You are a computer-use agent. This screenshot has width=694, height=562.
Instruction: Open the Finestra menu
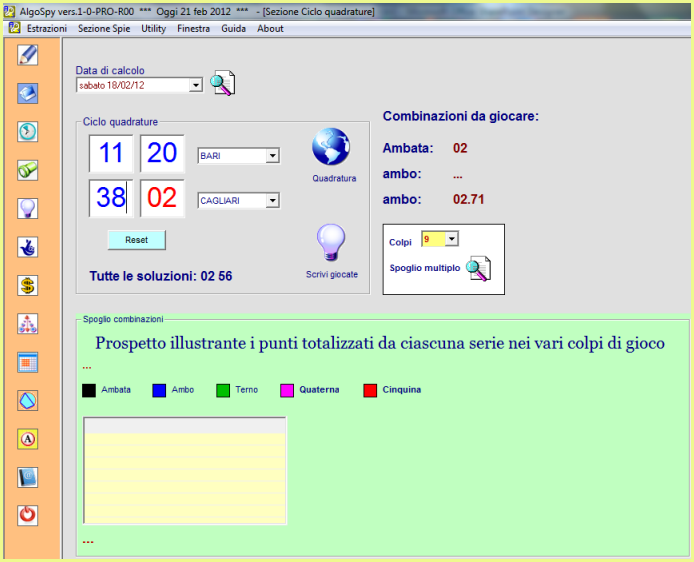pos(193,29)
